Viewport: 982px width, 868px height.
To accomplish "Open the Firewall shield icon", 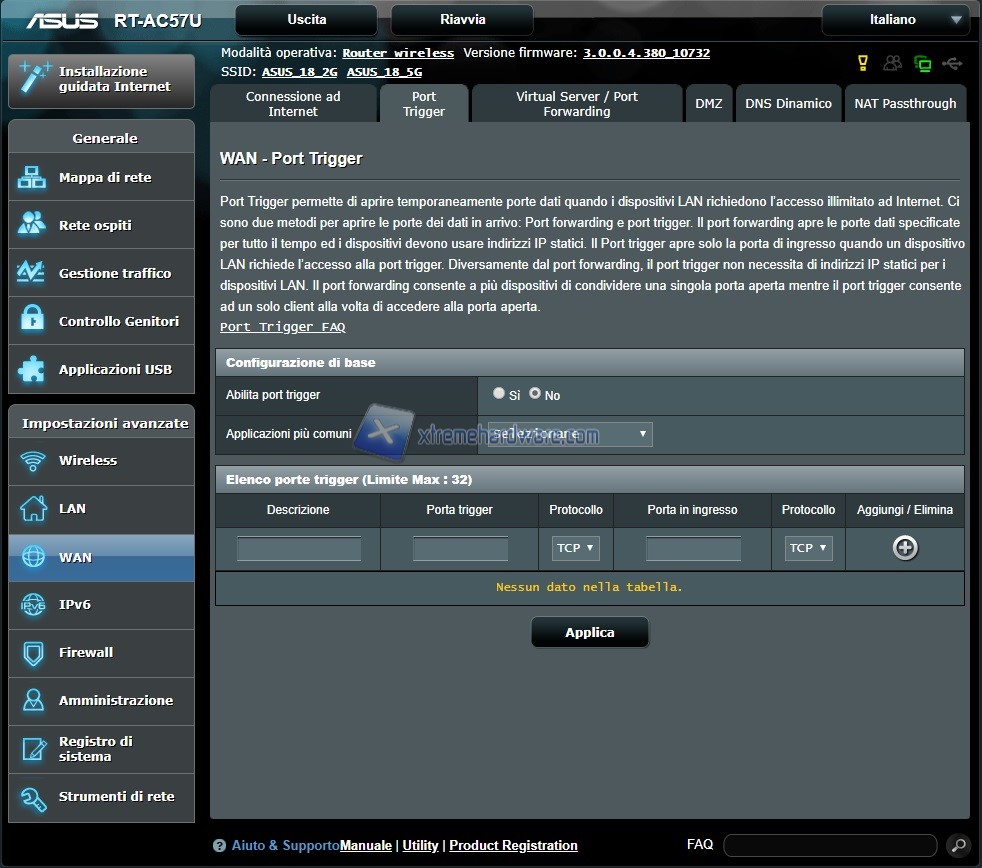I will 32,653.
